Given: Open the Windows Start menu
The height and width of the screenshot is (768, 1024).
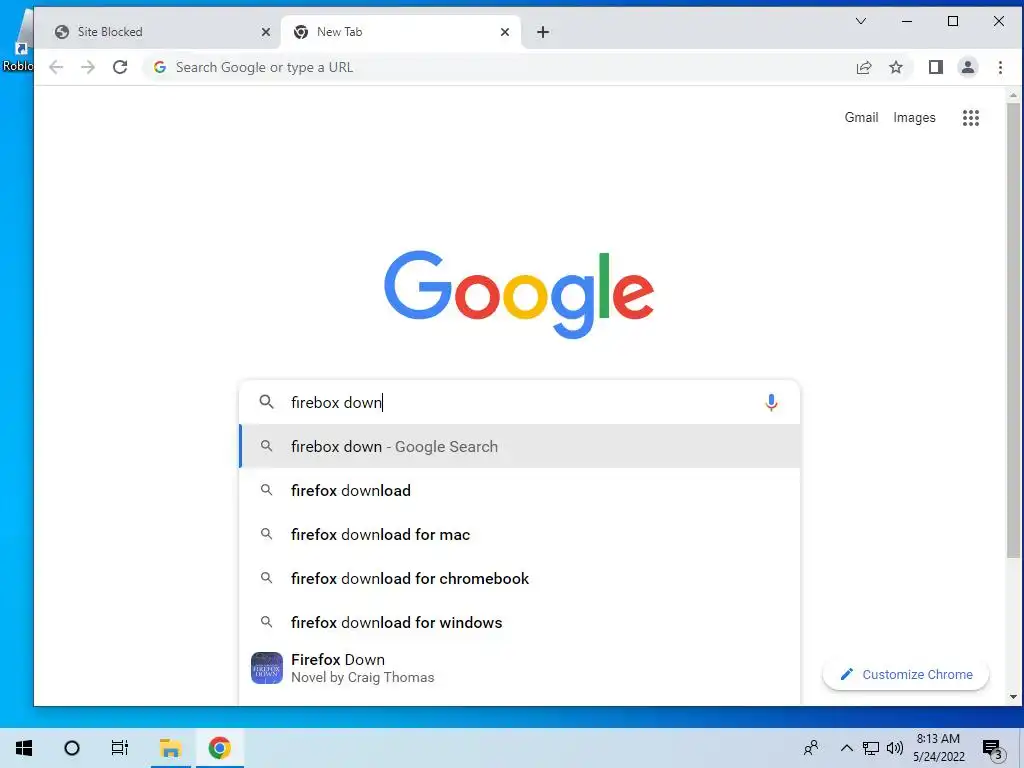Looking at the screenshot, I should click(x=24, y=748).
